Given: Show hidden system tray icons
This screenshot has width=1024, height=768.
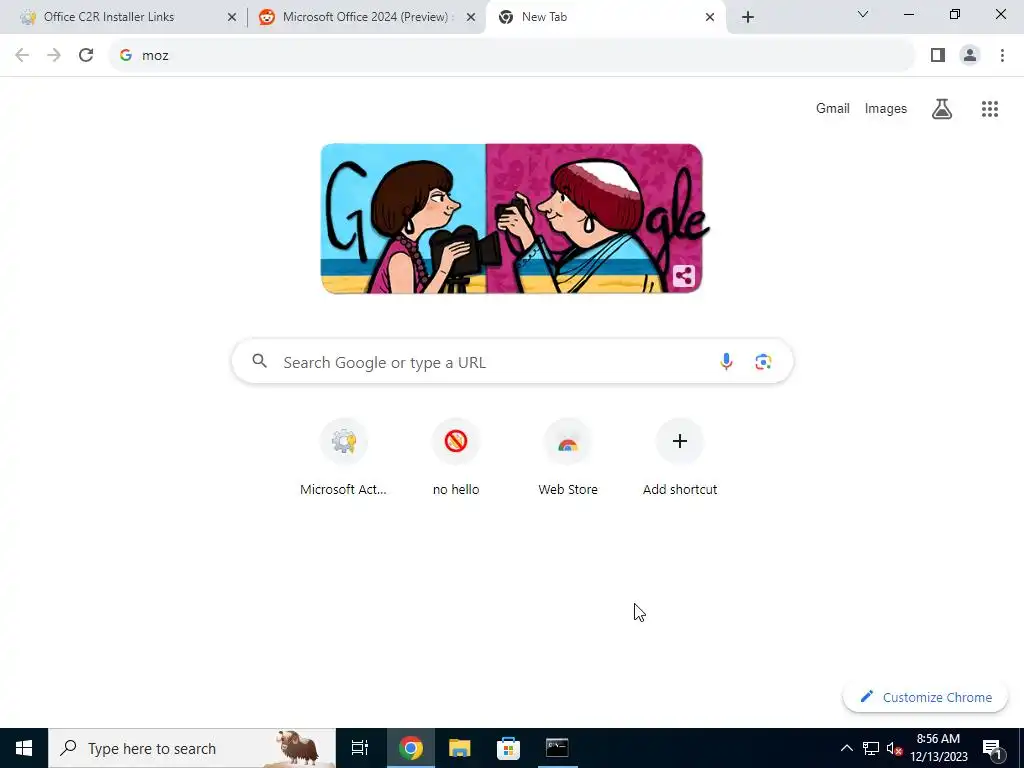Looking at the screenshot, I should [846, 748].
